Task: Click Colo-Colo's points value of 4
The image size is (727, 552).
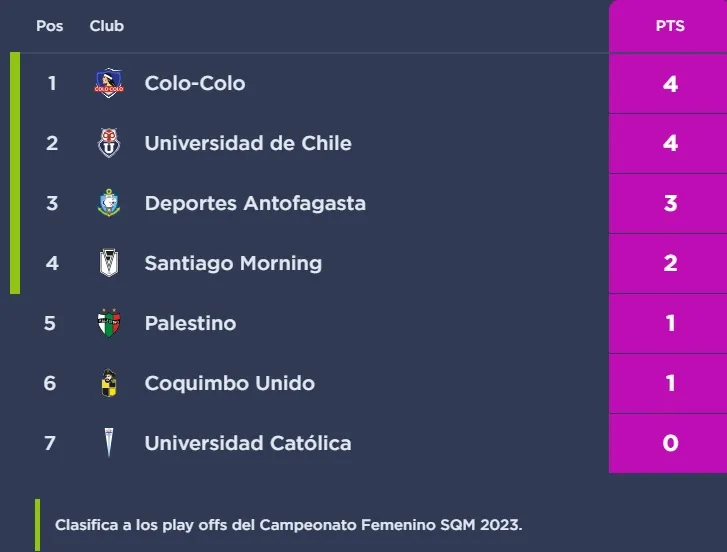Action: [670, 83]
